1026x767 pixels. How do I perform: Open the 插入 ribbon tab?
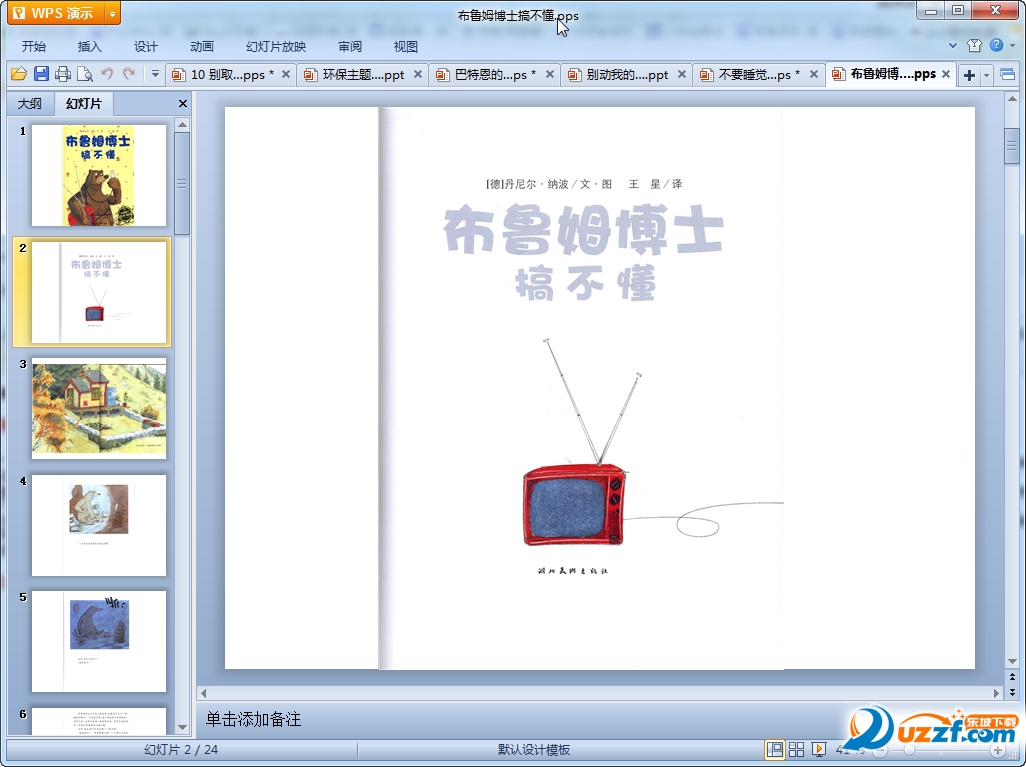90,46
